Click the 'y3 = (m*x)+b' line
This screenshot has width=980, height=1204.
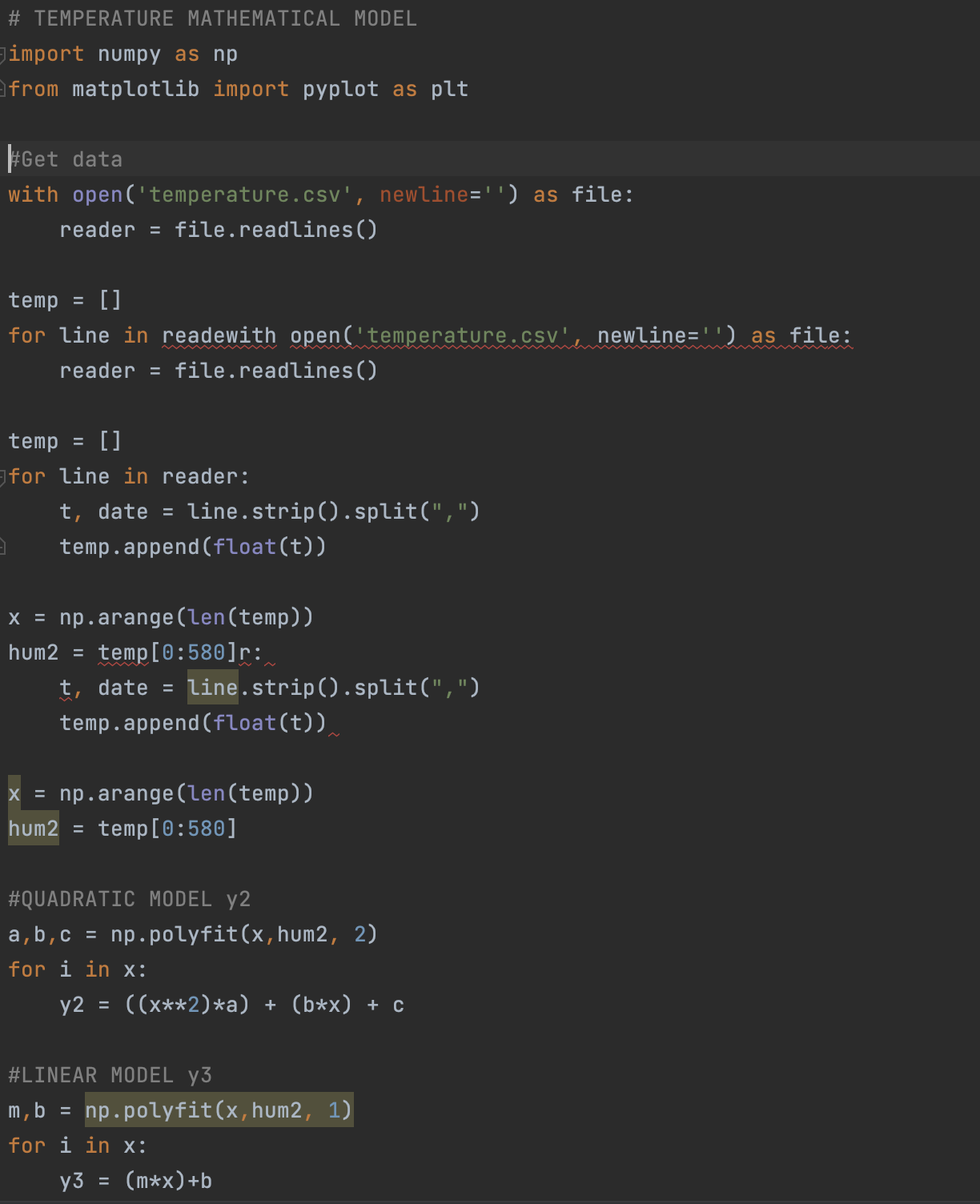pyautogui.click(x=135, y=1181)
